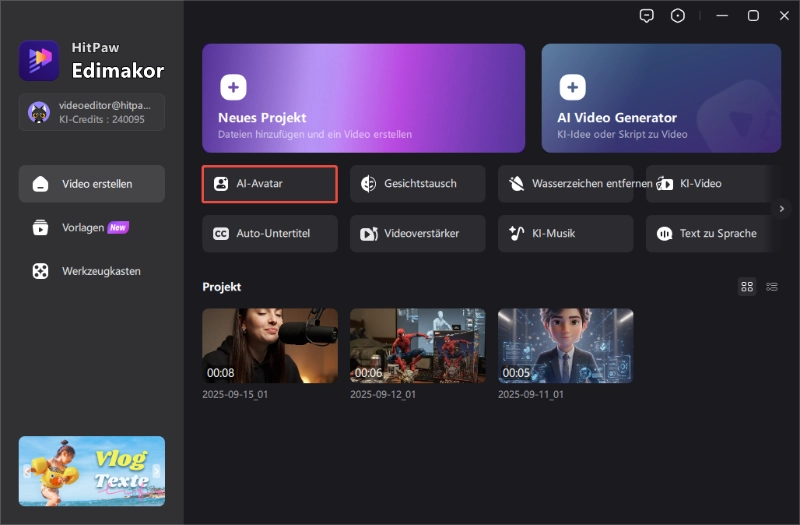Open the KI-Video tool

pyautogui.click(x=713, y=184)
